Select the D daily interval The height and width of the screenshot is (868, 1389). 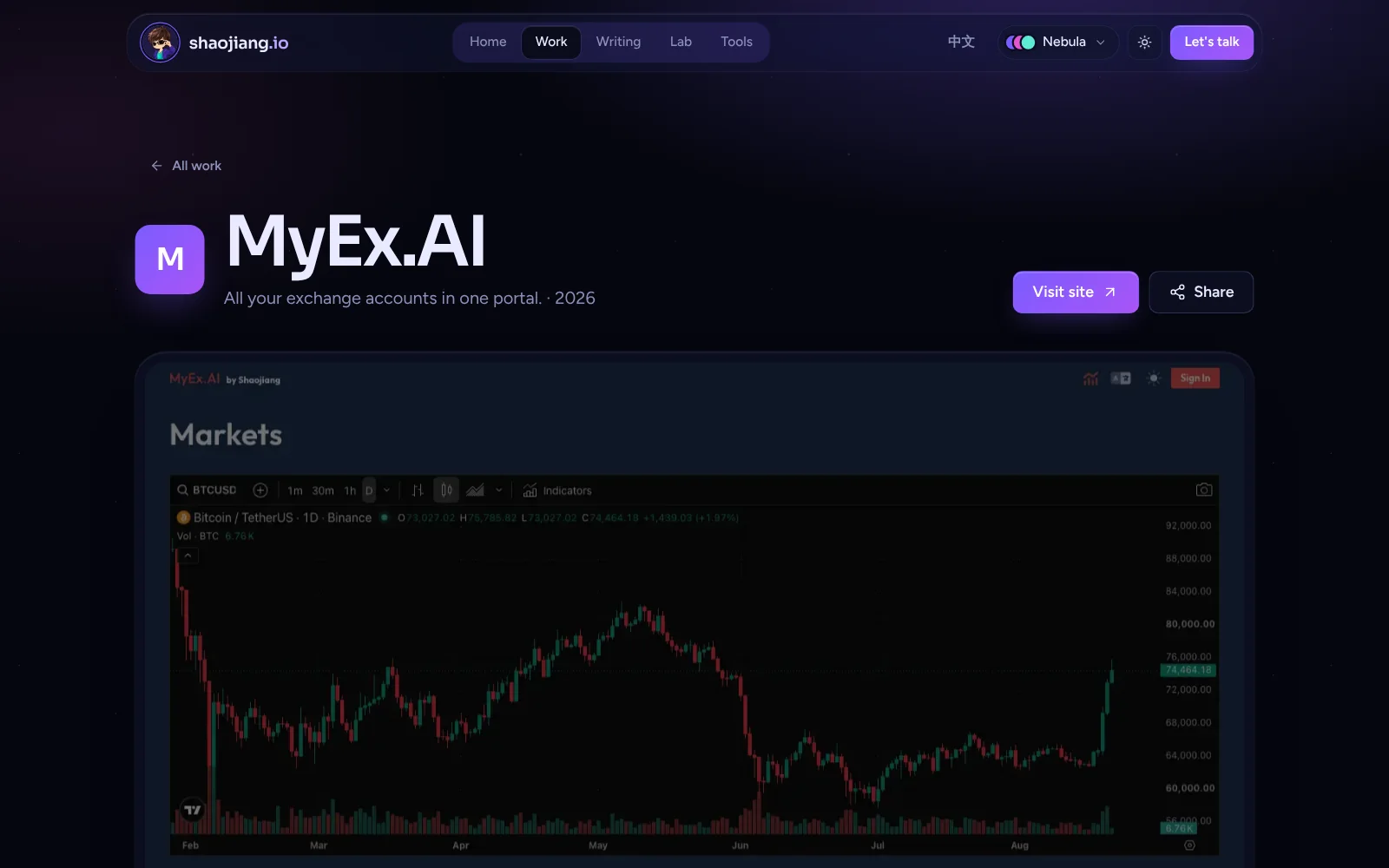click(x=369, y=490)
